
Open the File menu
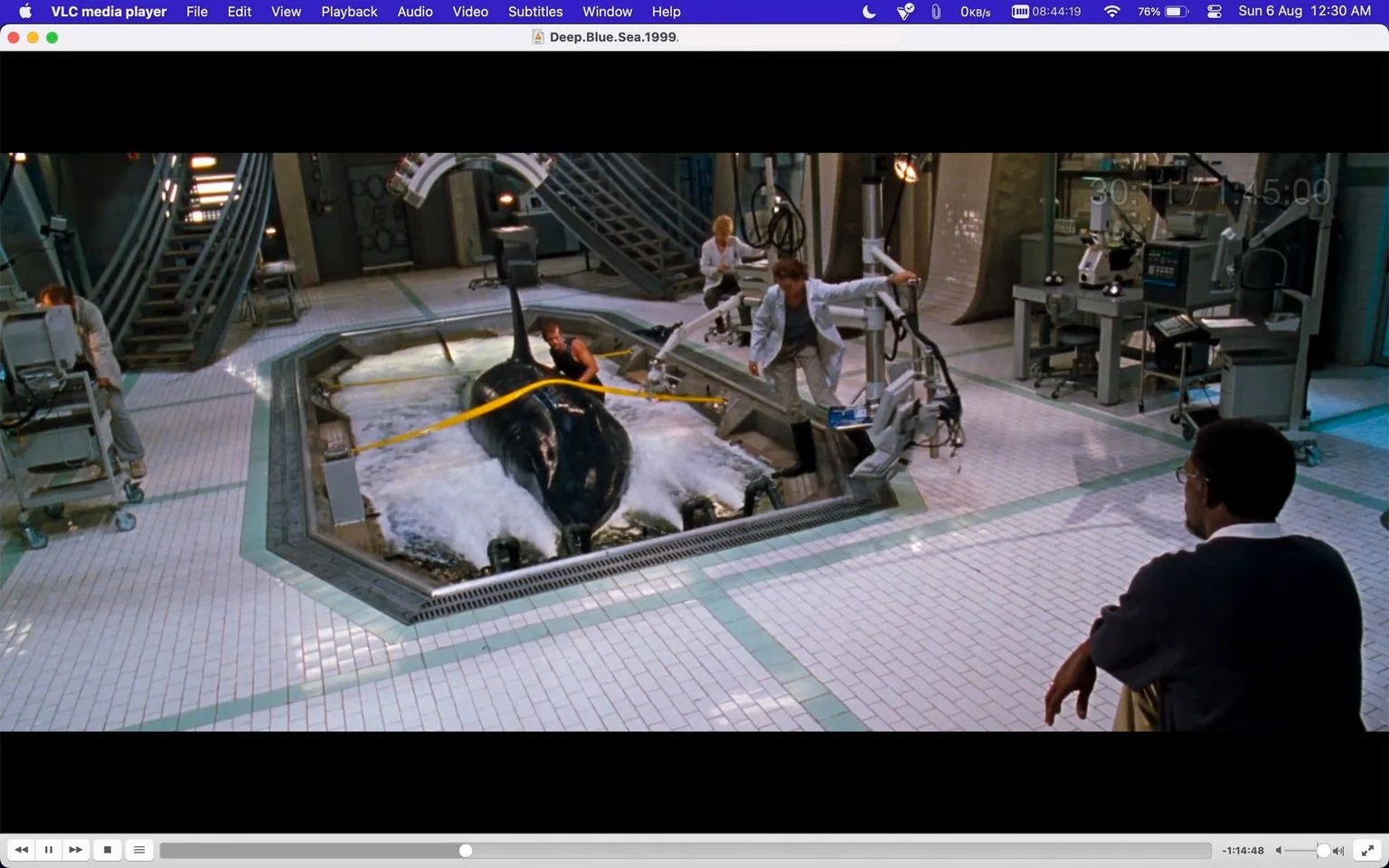click(x=197, y=12)
